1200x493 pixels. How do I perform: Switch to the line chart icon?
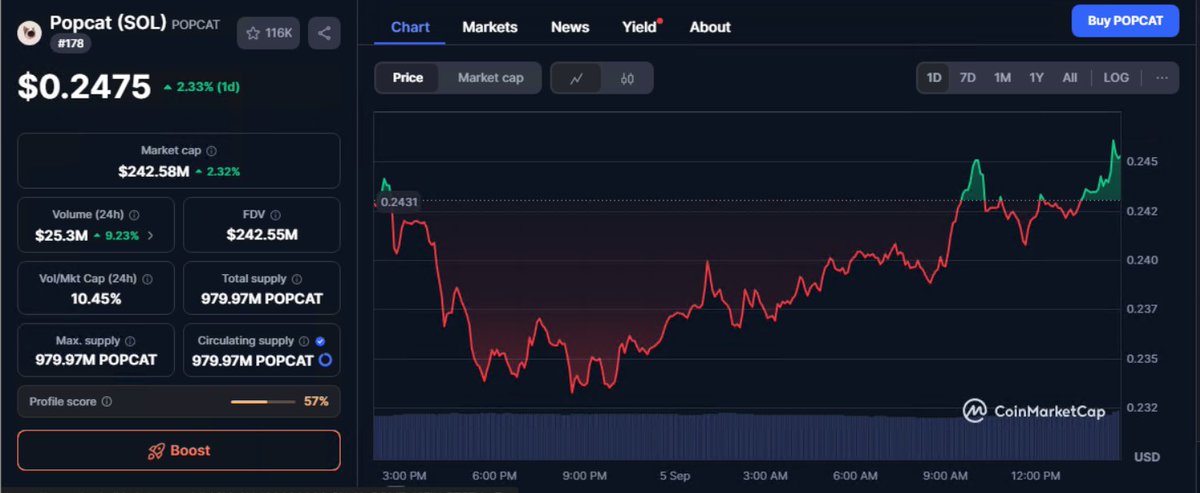(576, 78)
